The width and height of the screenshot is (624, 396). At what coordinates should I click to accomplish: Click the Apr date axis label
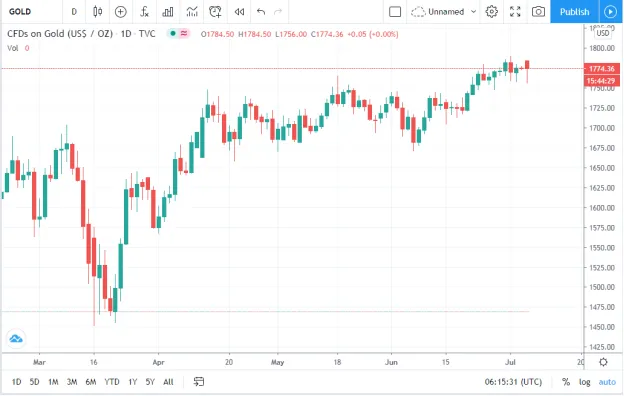158,362
